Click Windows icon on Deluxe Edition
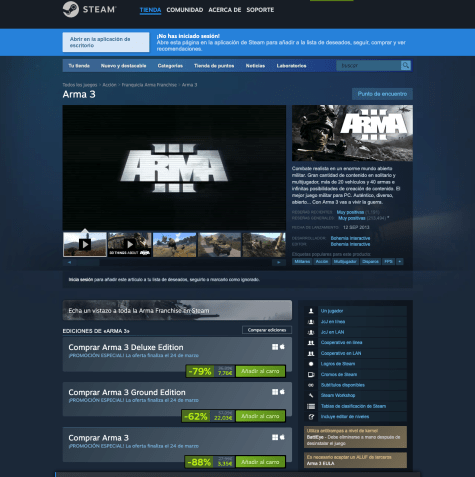The height and width of the screenshot is (477, 475). click(x=275, y=347)
